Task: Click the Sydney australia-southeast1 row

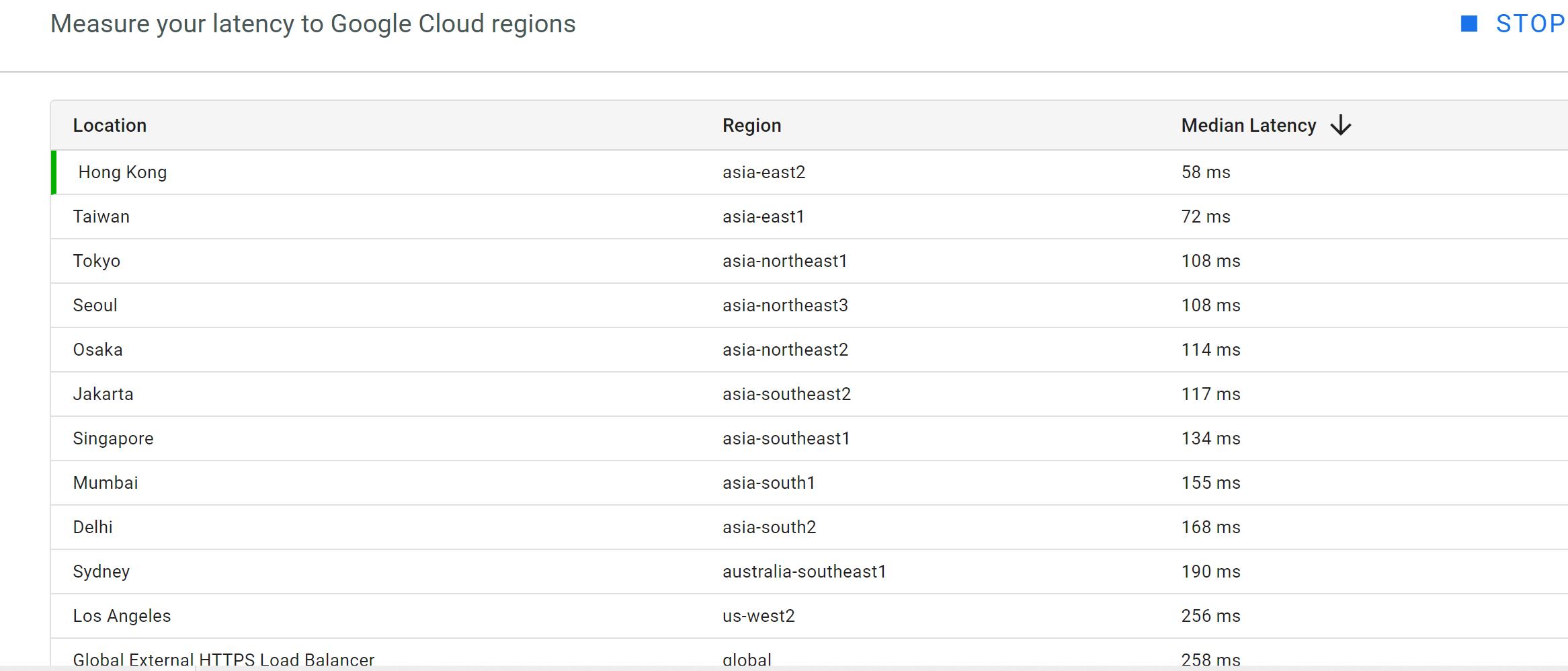Action: [470, 571]
